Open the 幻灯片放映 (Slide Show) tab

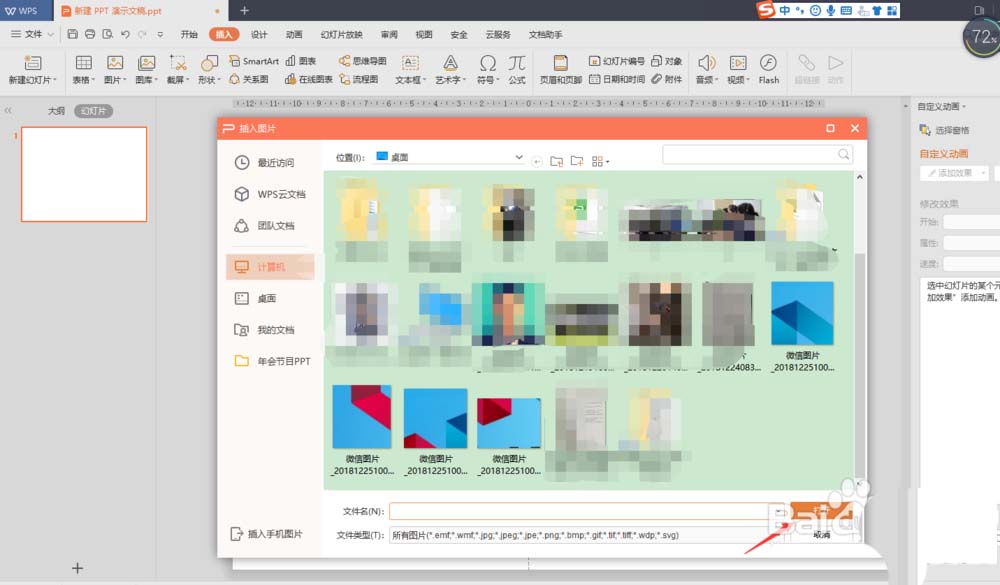point(341,34)
